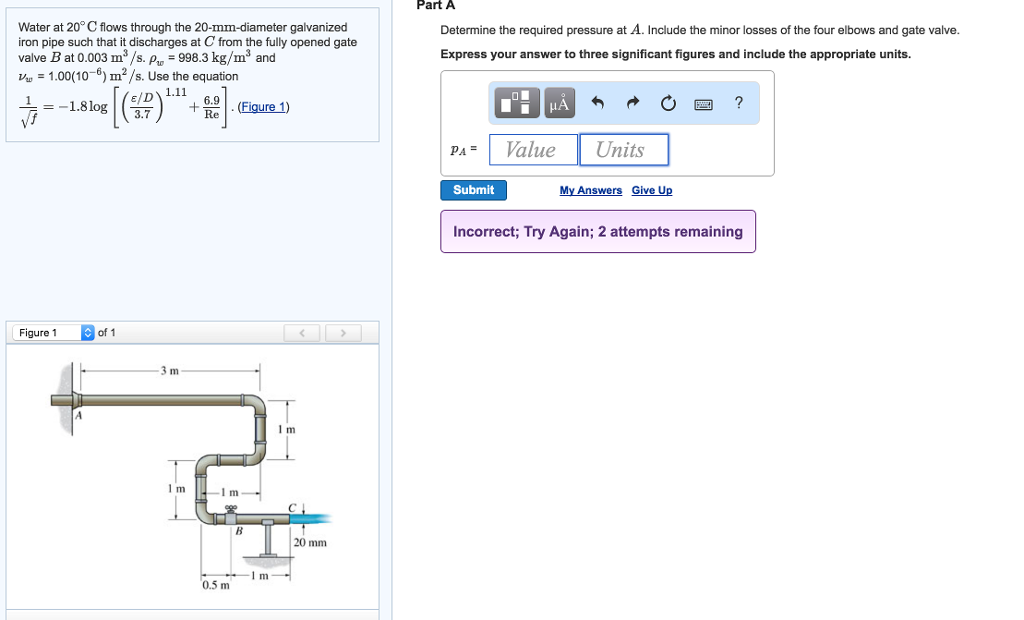The image size is (1024, 620).
Task: Click the reset answer circular arrow icon
Action: 667,102
